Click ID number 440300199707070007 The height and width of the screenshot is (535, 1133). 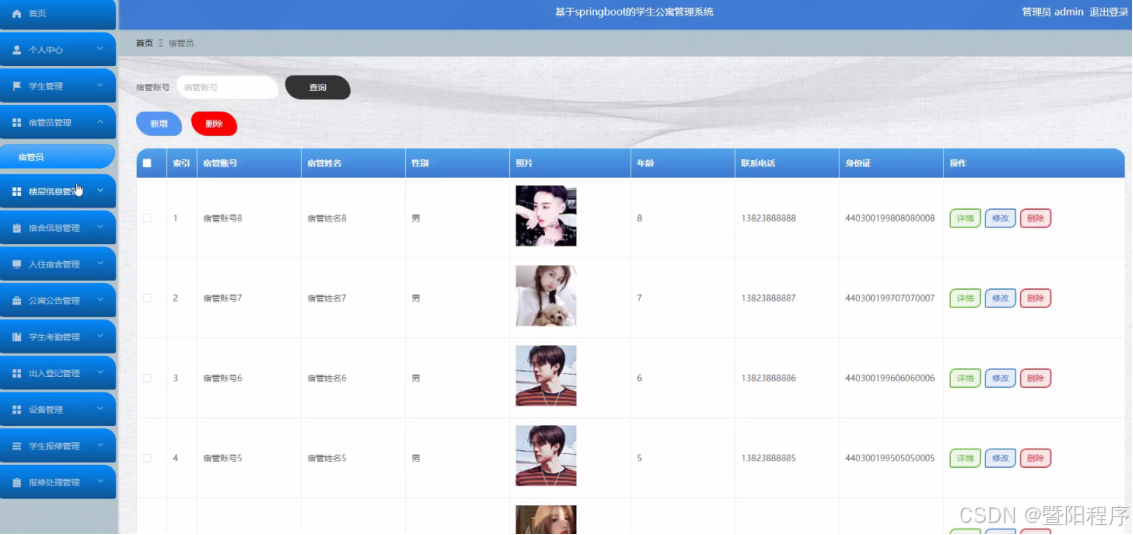890,298
